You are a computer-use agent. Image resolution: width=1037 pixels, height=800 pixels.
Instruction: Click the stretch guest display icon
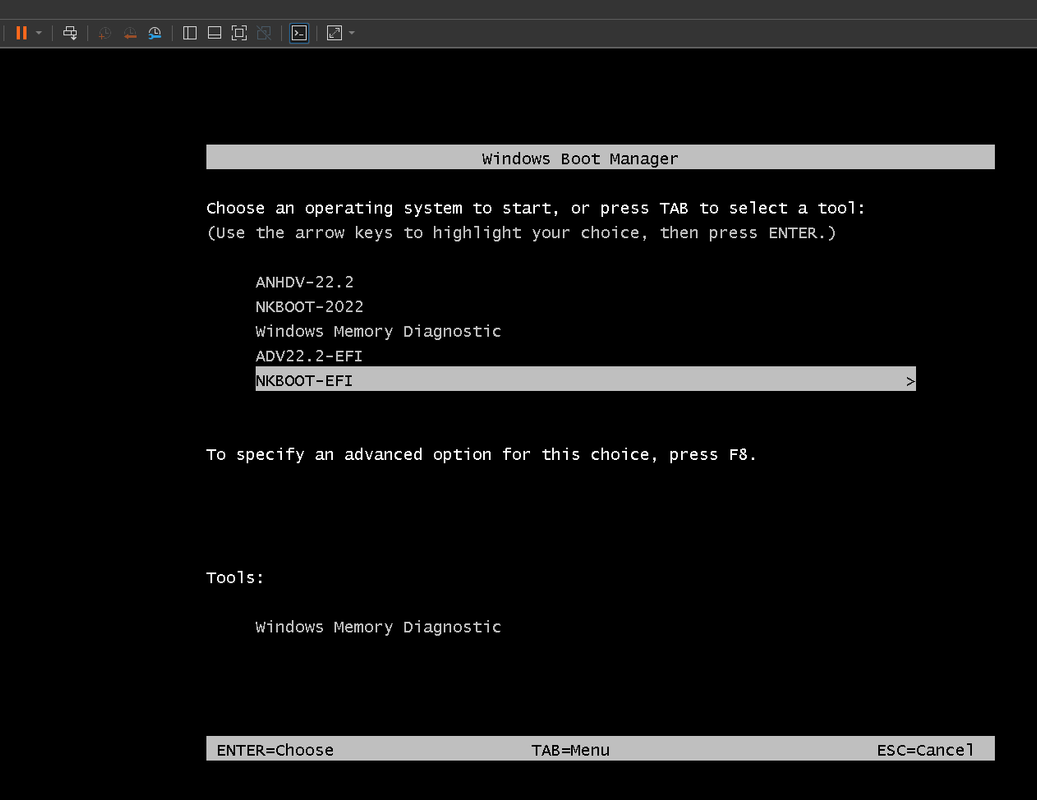(x=335, y=33)
